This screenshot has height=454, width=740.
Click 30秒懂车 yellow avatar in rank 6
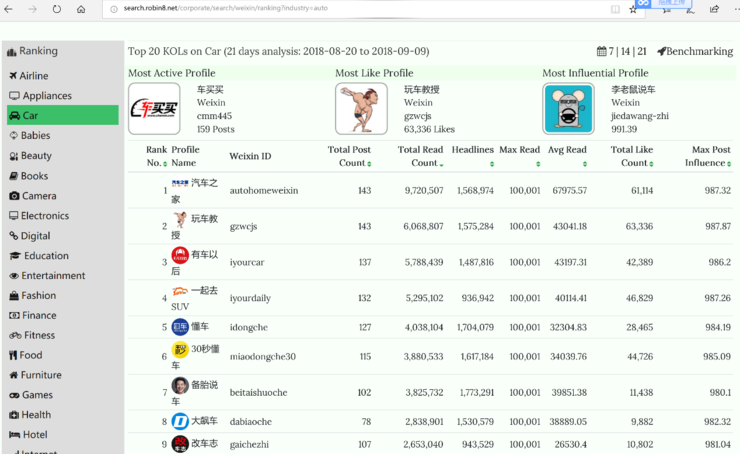180,350
